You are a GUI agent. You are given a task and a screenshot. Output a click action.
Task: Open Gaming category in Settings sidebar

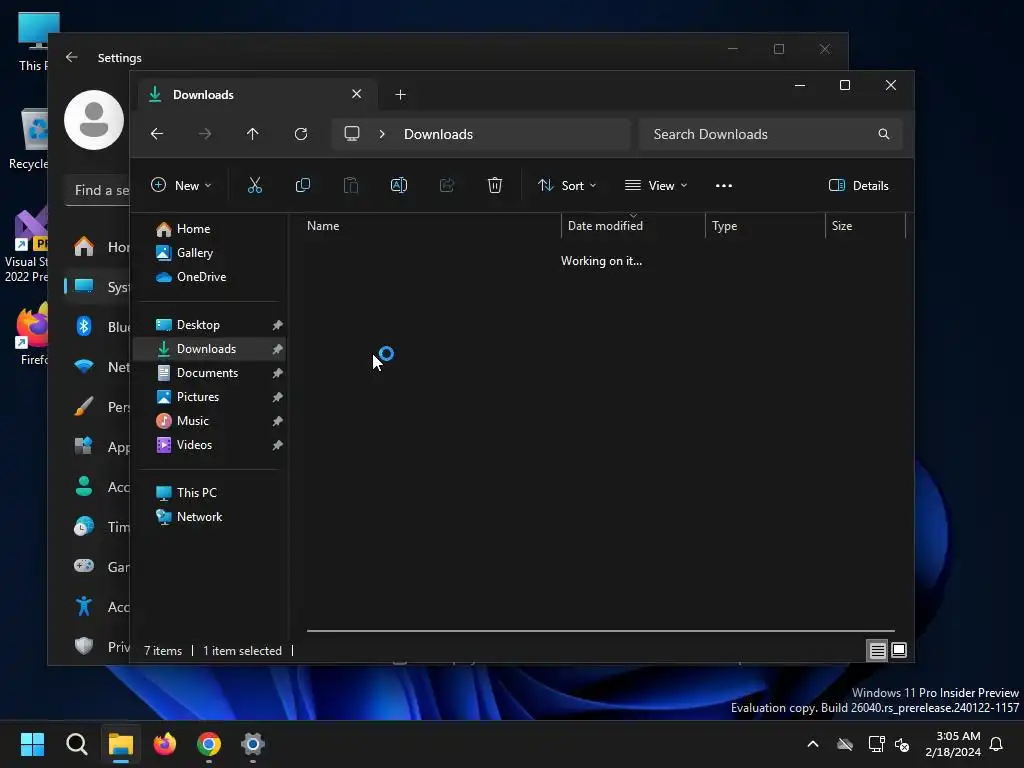click(98, 567)
